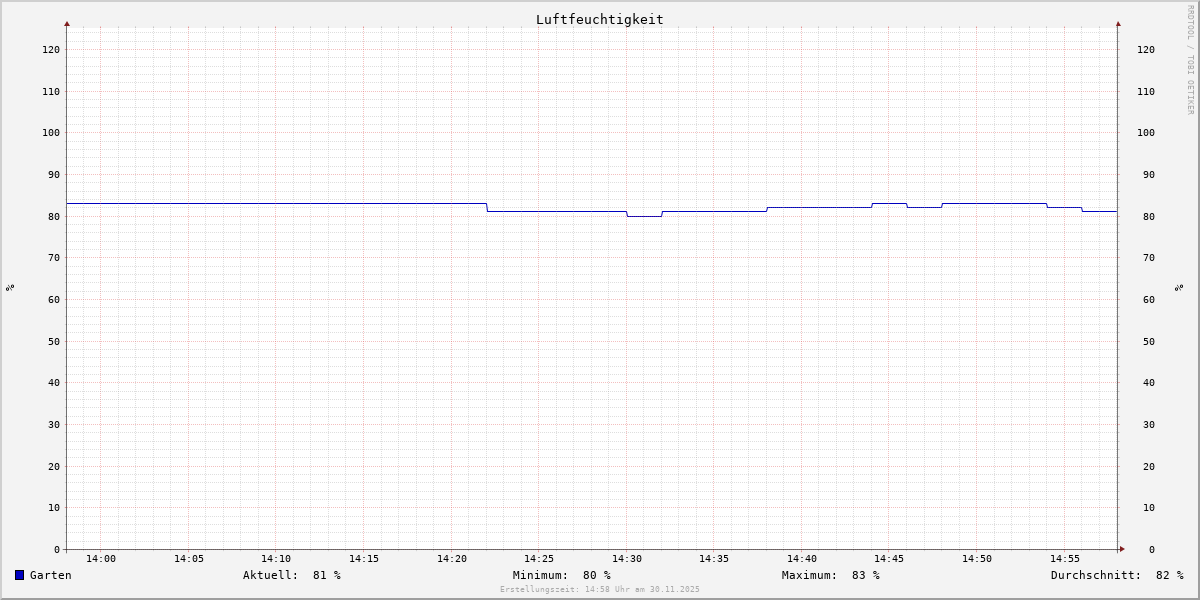Click the 14:20 time axis label

pos(452,559)
